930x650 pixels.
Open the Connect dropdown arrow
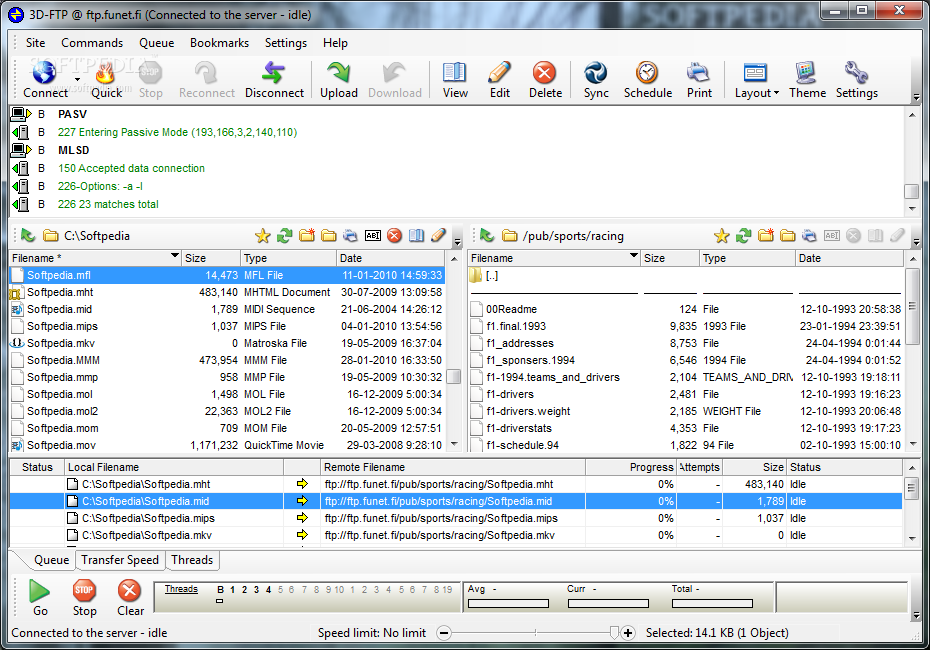click(x=77, y=79)
